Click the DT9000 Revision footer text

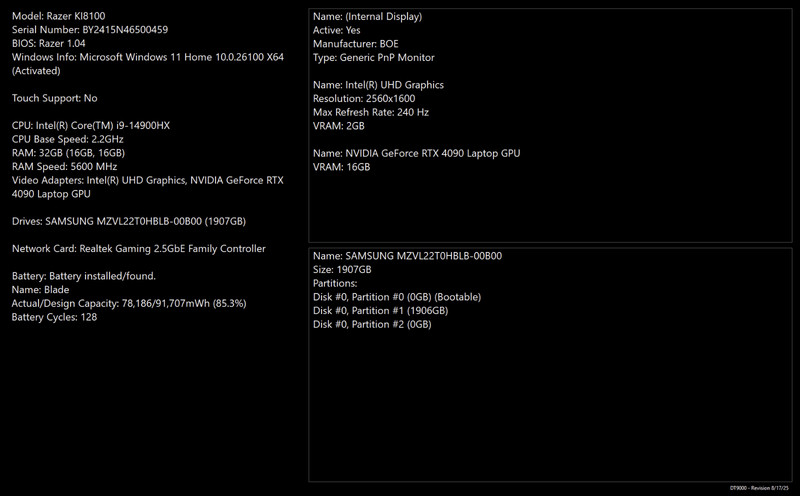[x=759, y=488]
